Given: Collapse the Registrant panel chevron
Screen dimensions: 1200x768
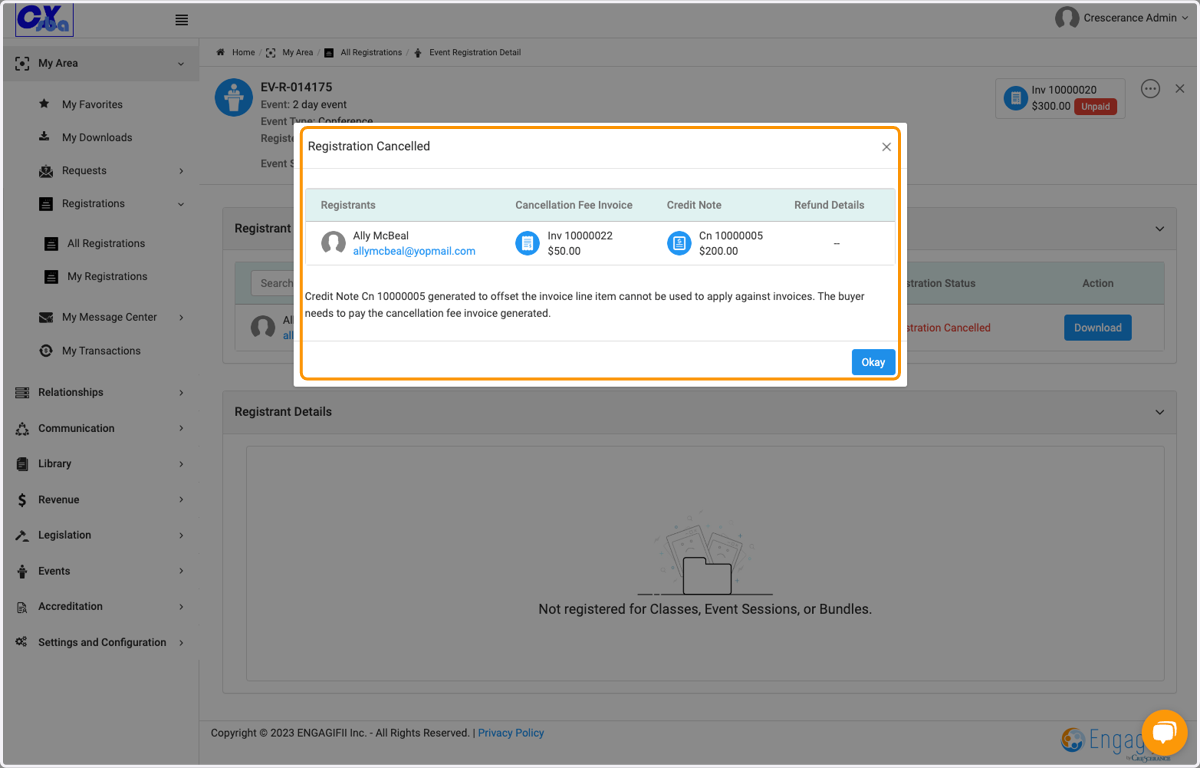Looking at the screenshot, I should [x=1160, y=229].
